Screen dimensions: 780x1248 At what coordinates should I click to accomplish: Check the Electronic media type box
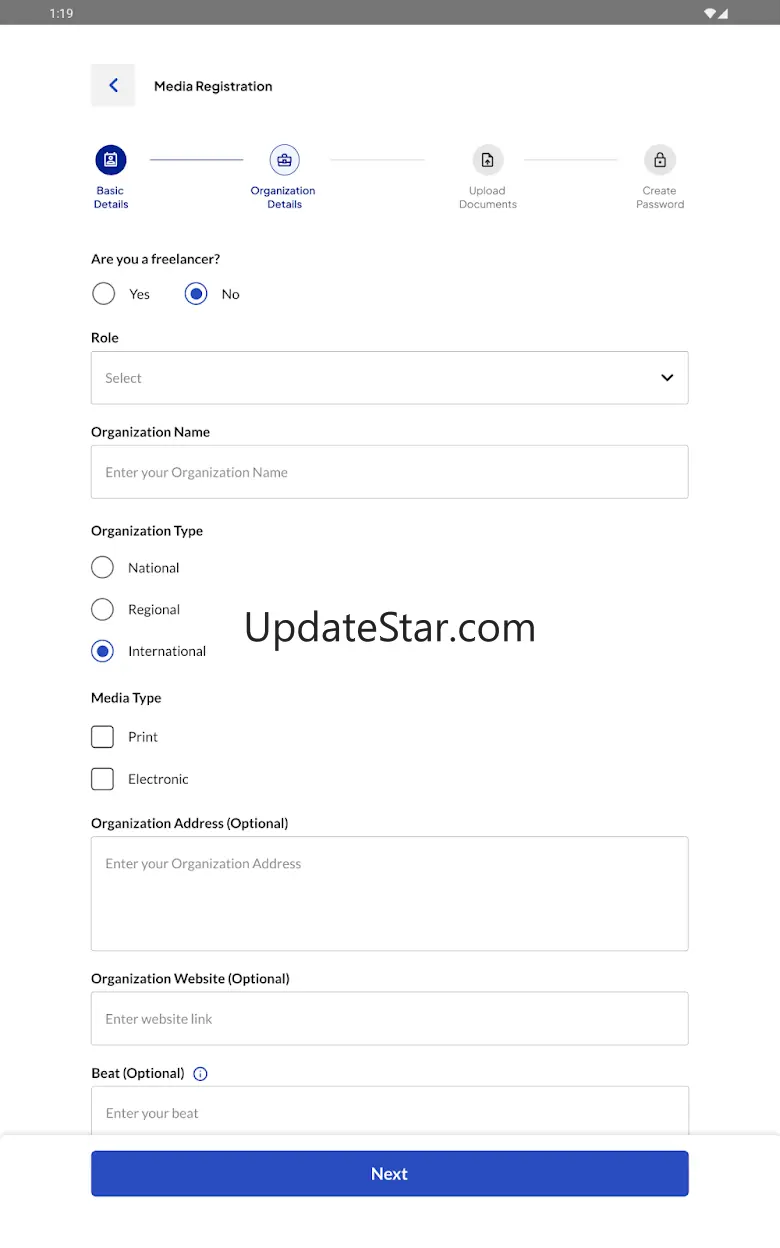pyautogui.click(x=102, y=779)
